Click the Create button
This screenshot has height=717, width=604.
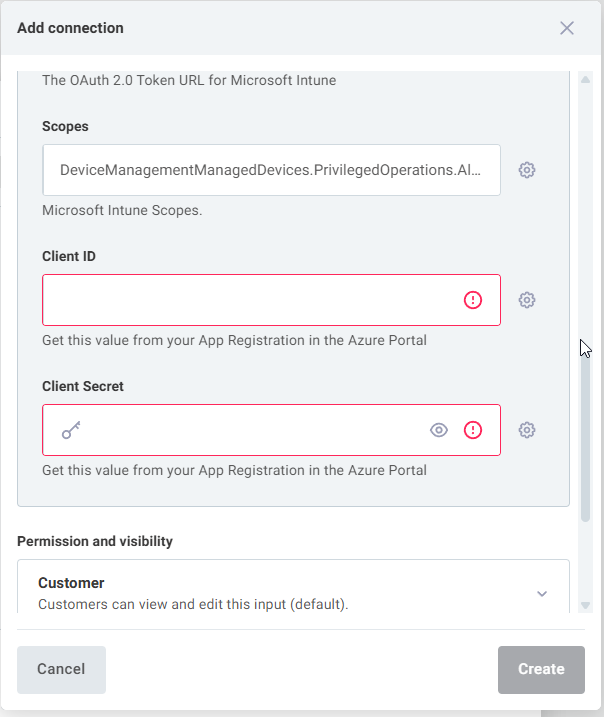pos(541,669)
